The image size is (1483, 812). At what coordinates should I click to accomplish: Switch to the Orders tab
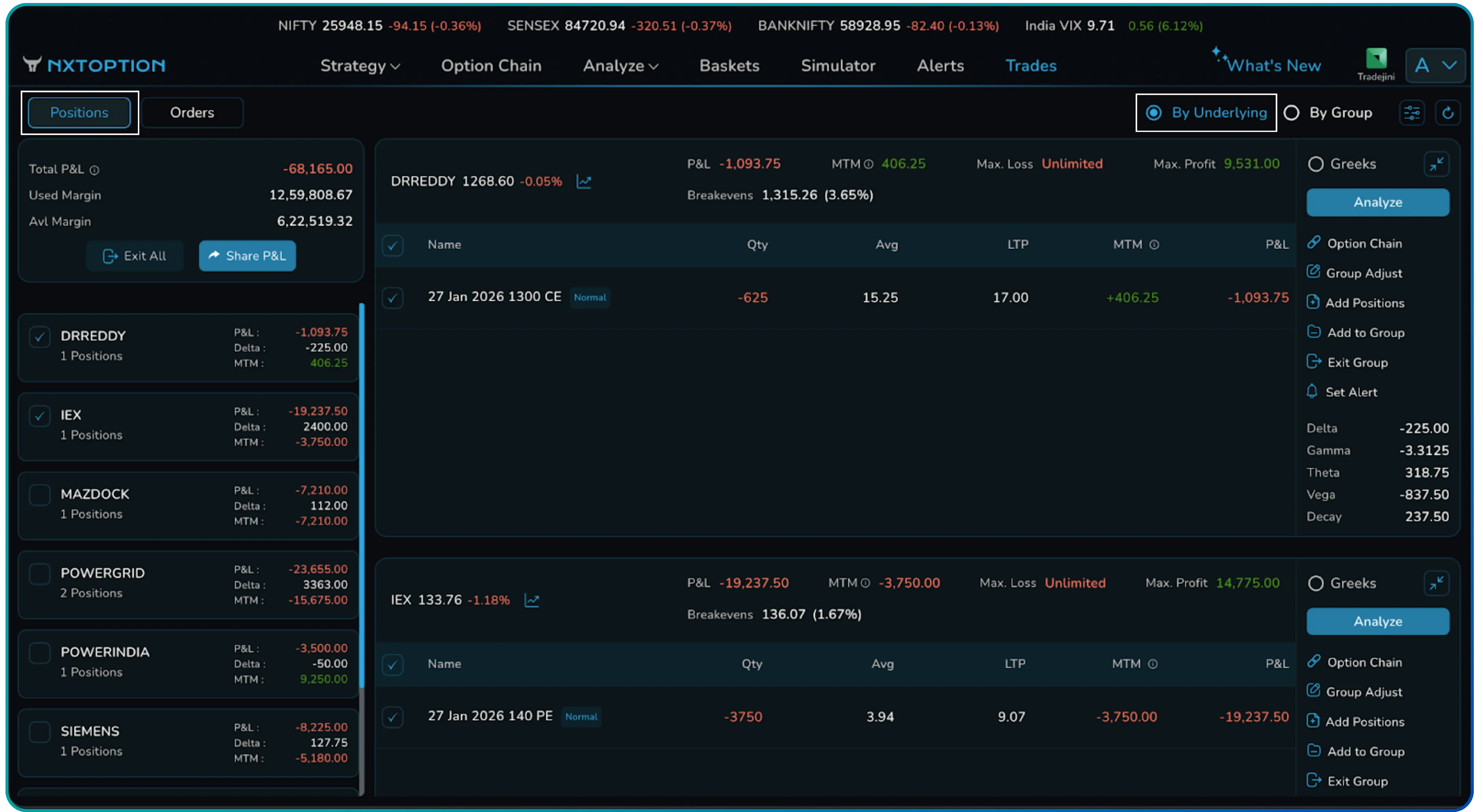pyautogui.click(x=192, y=112)
